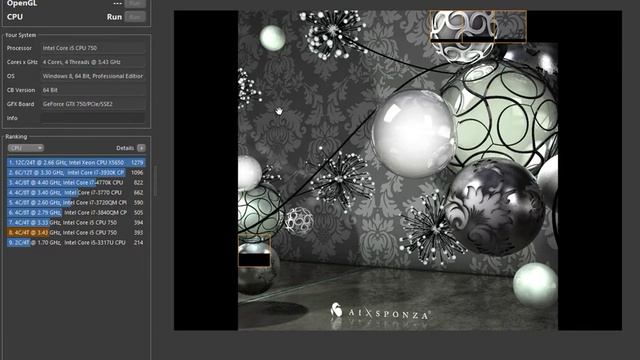Click the Run button in the CPU row
Viewport: 640px width, 360px height.
[x=135, y=17]
